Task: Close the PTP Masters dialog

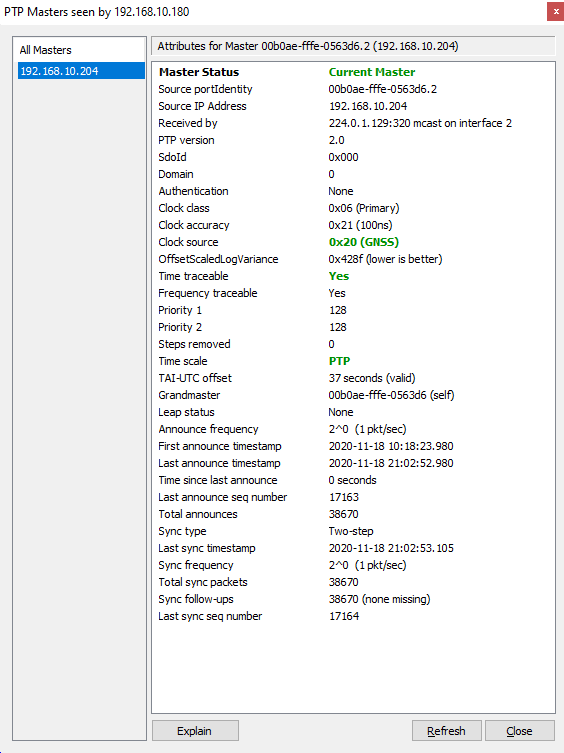Action: (519, 731)
